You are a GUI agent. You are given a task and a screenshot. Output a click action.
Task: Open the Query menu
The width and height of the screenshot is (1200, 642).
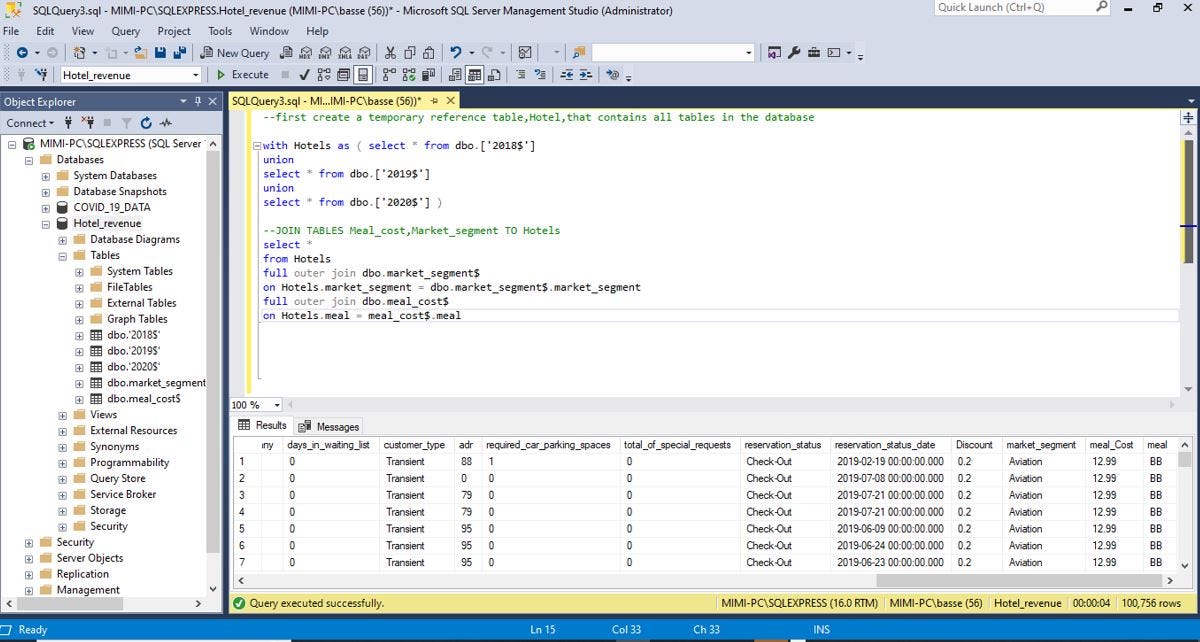click(126, 31)
